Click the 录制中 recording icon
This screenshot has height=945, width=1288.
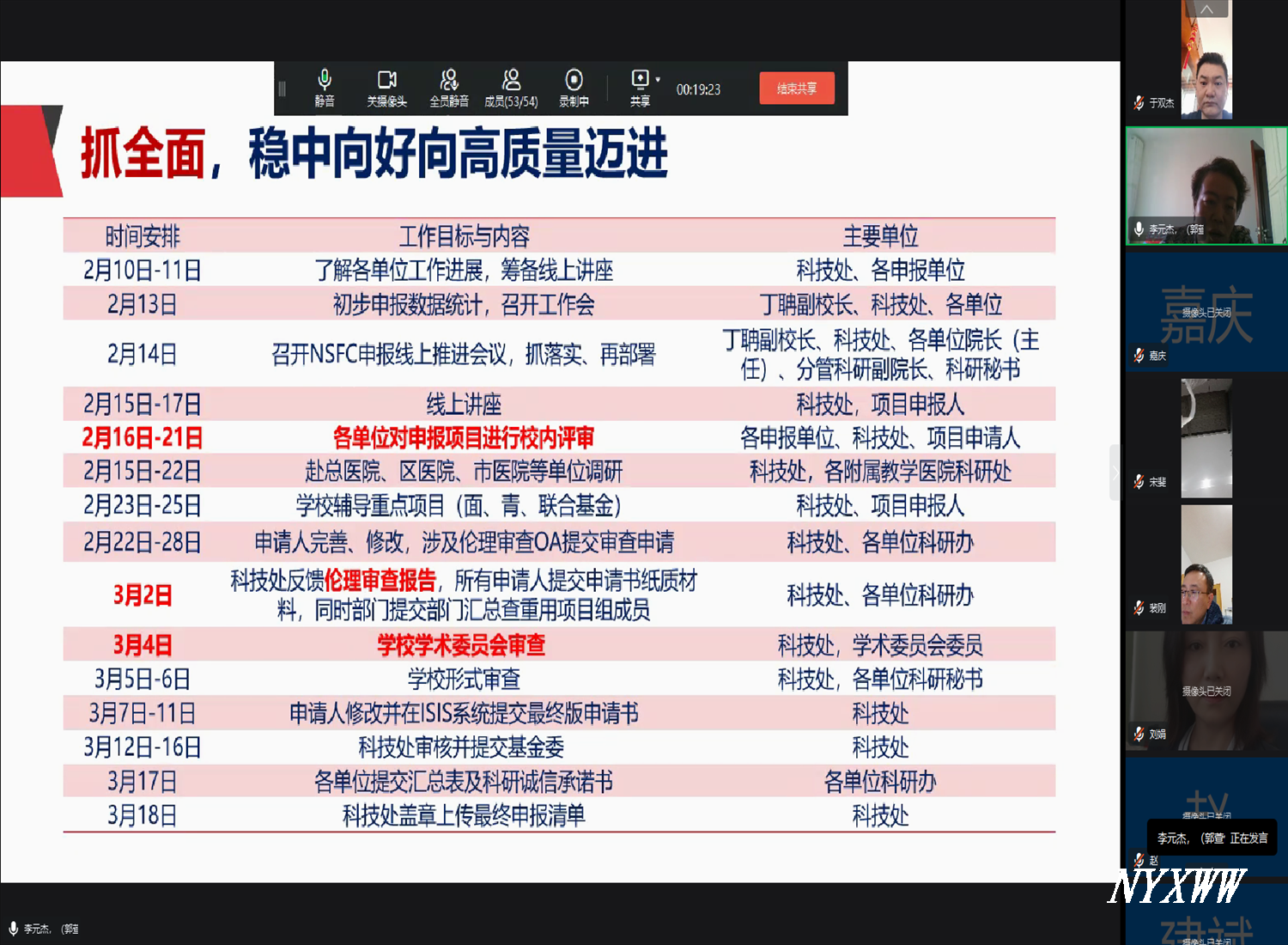point(574,88)
